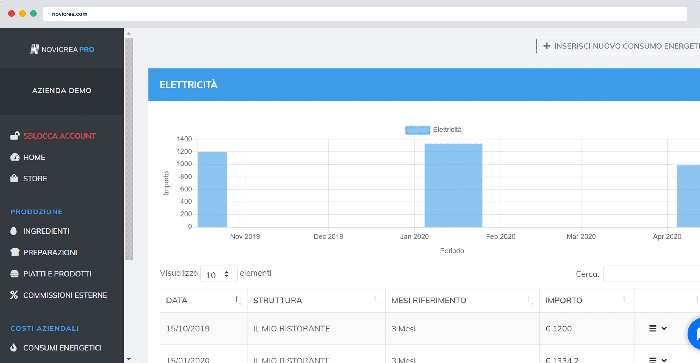This screenshot has width=700, height=363.
Task: Click the browser address bar
Action: pos(365,14)
